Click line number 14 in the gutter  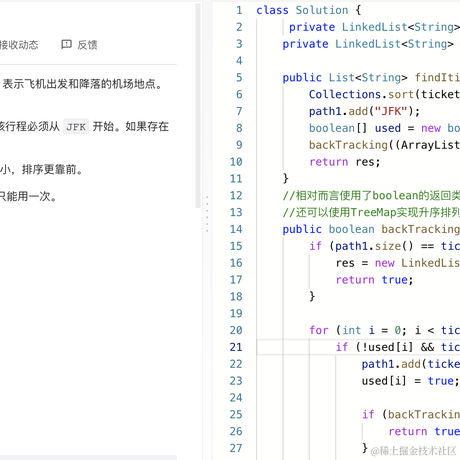coord(236,229)
